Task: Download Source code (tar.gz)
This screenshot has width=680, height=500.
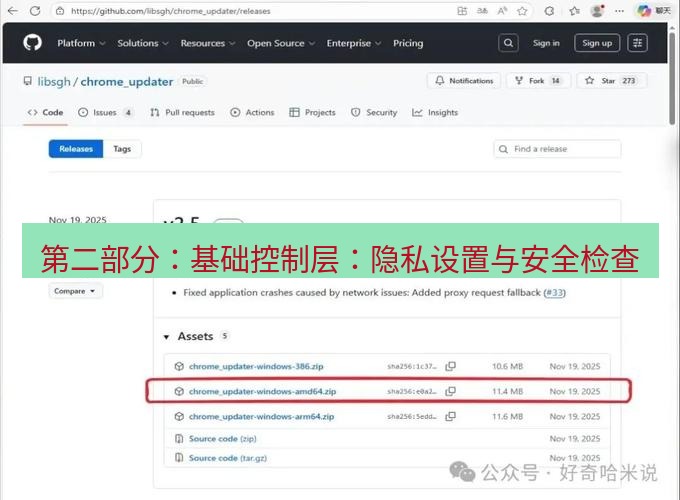Action: click(228, 458)
